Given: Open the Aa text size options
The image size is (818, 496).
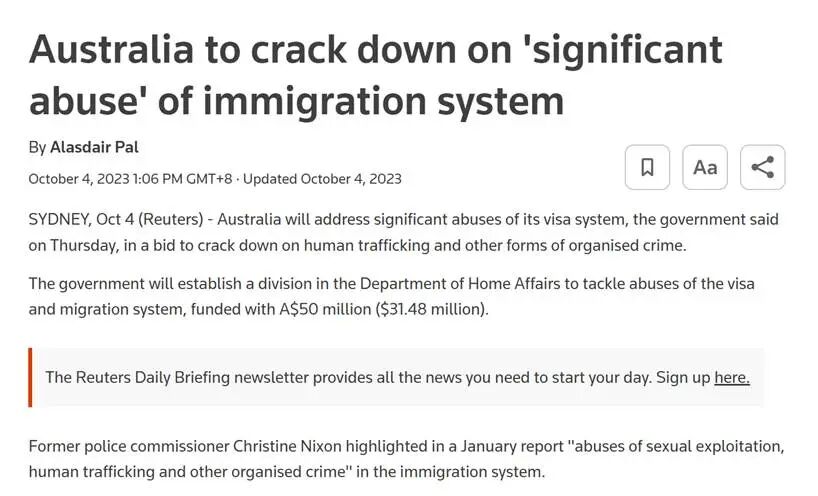Looking at the screenshot, I should pyautogui.click(x=705, y=167).
